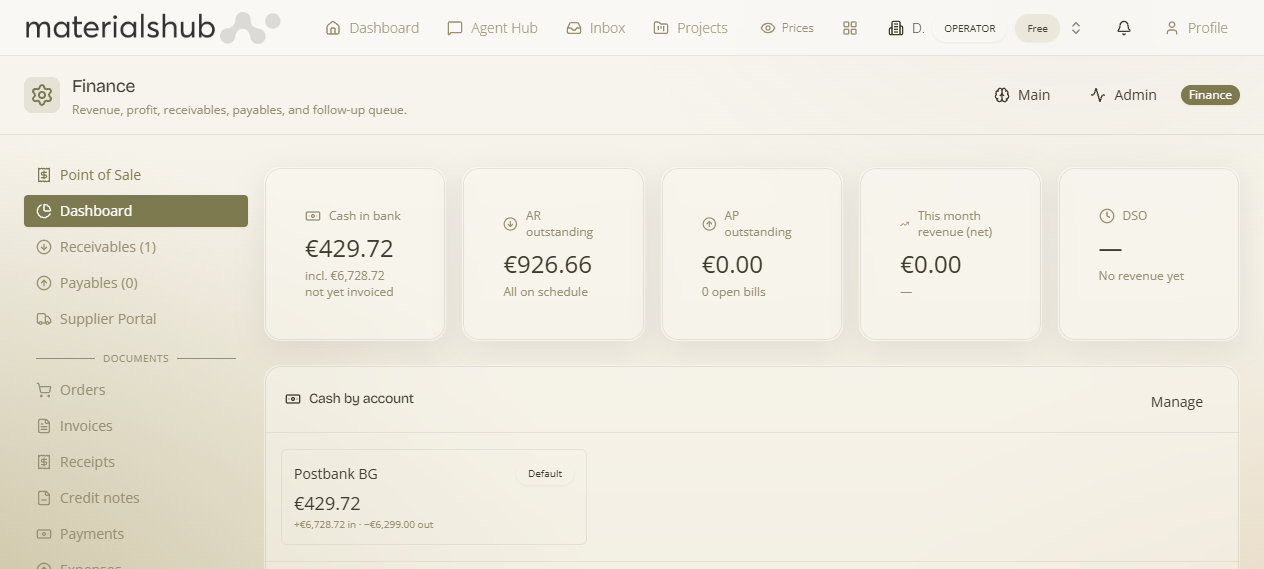This screenshot has width=1264, height=569.
Task: Click the Cash in bank banknote icon
Action: pos(313,216)
